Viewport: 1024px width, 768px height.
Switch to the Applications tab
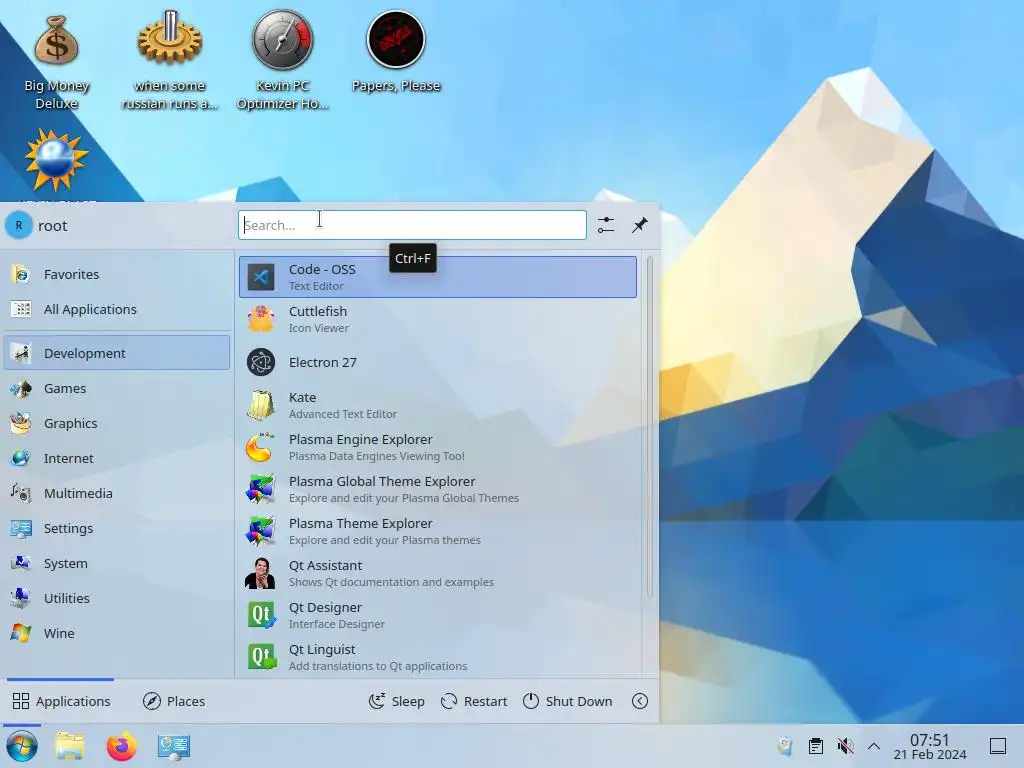pyautogui.click(x=61, y=701)
